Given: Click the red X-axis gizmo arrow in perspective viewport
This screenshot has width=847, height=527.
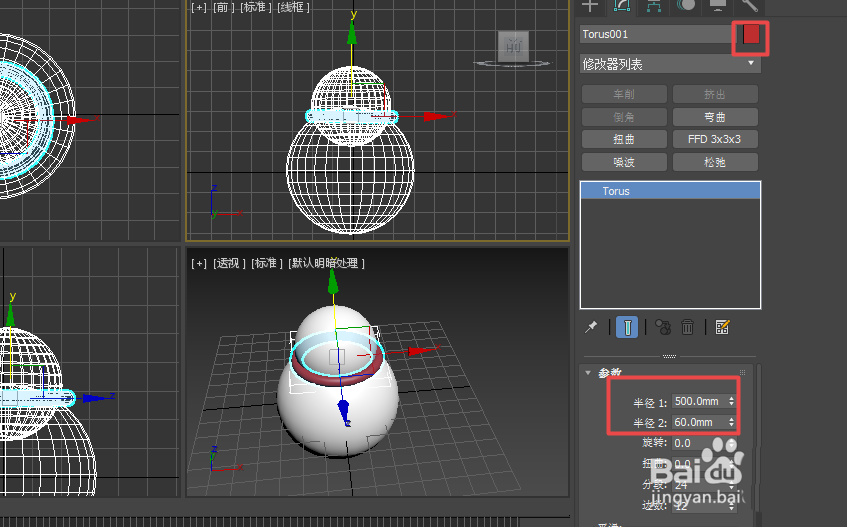Looking at the screenshot, I should click(x=421, y=350).
